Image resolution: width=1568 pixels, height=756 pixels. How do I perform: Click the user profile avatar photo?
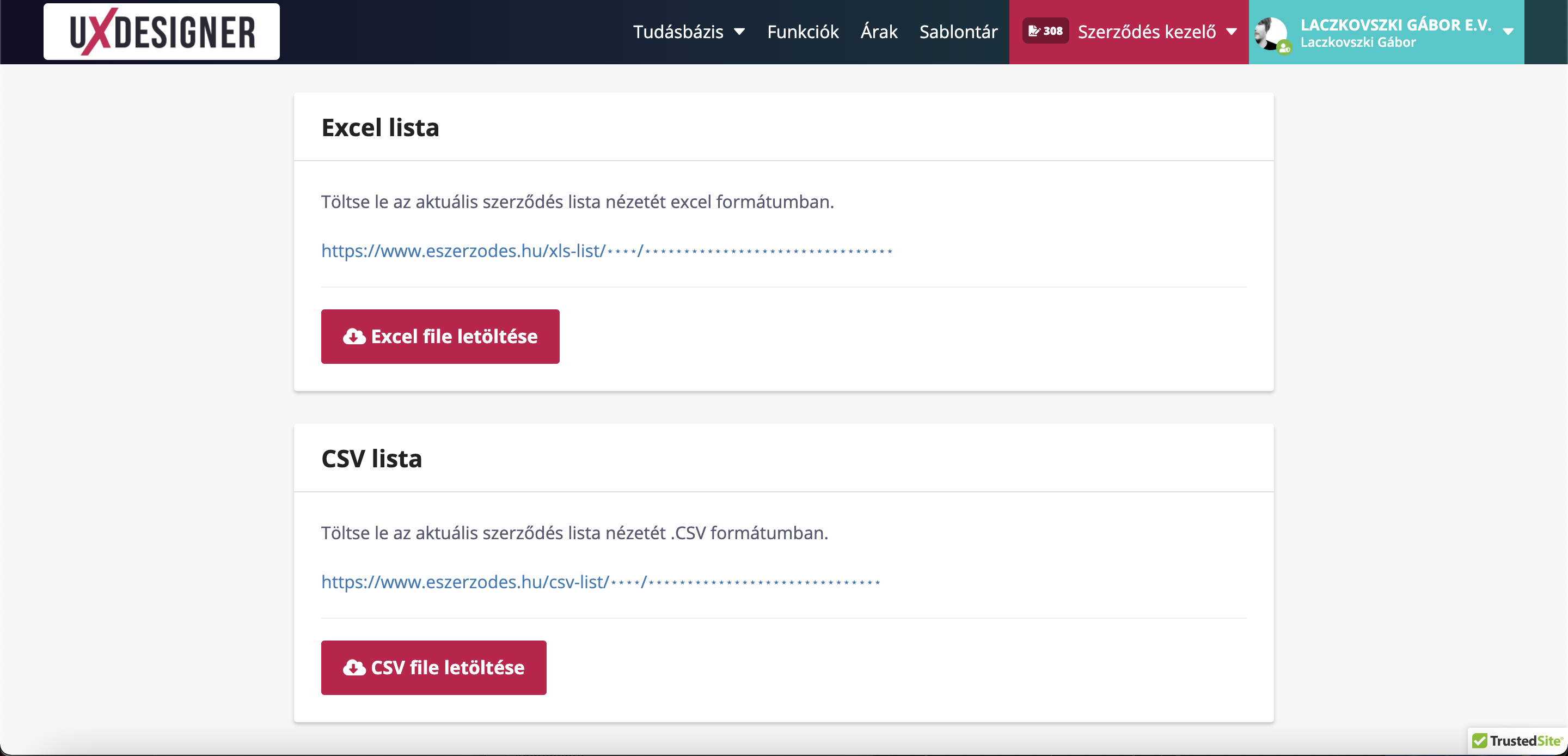pos(1270,32)
